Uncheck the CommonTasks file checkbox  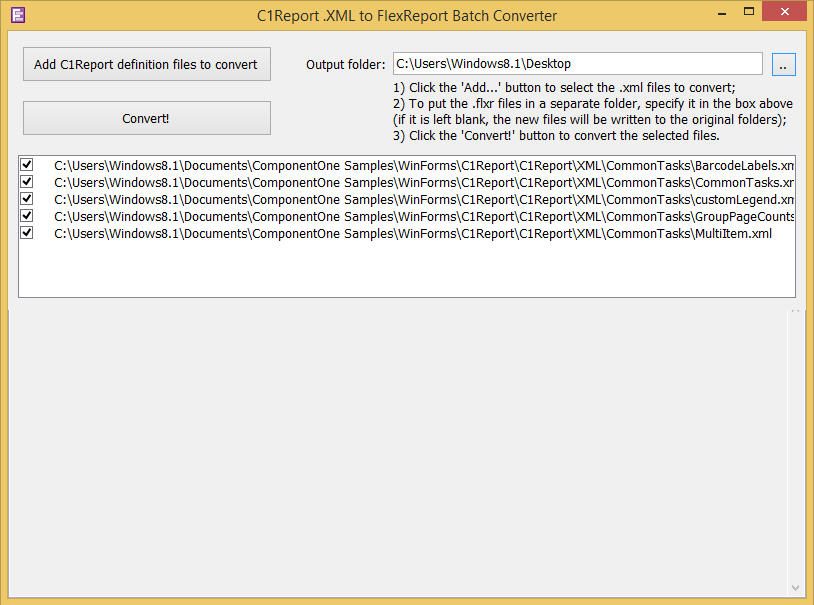[27, 182]
